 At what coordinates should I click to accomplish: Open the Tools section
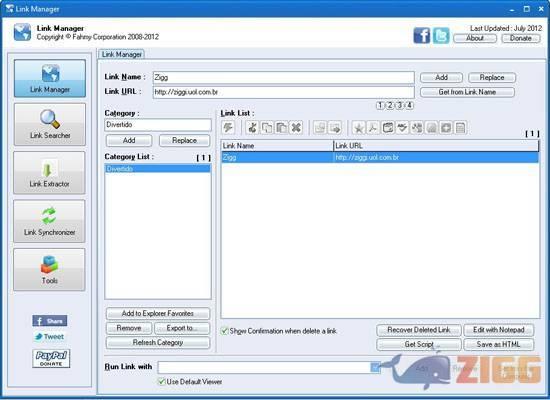pyautogui.click(x=49, y=269)
